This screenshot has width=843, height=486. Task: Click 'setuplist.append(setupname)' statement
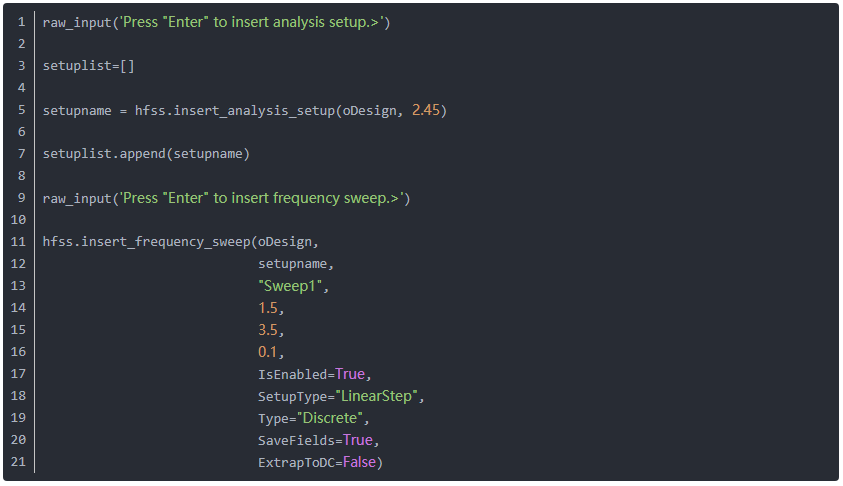coord(145,154)
